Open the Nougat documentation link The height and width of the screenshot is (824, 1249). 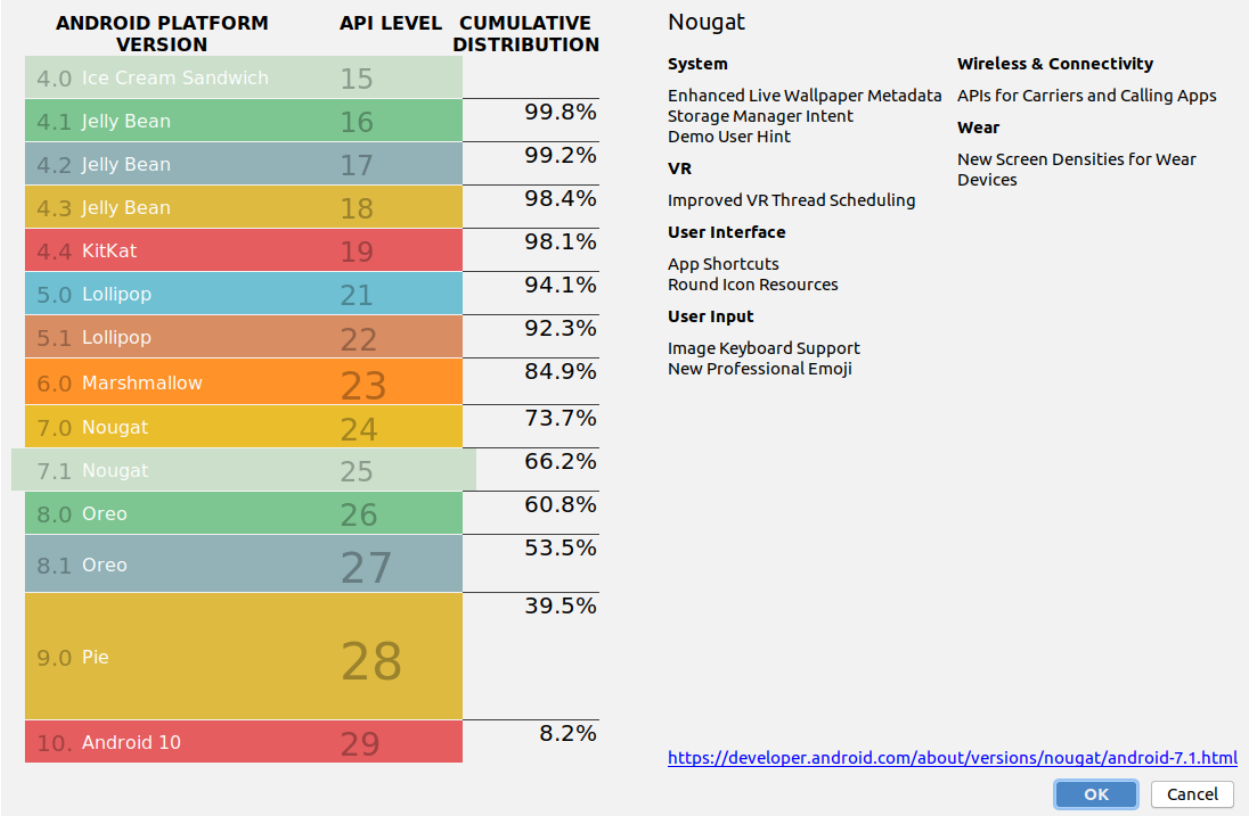click(951, 758)
